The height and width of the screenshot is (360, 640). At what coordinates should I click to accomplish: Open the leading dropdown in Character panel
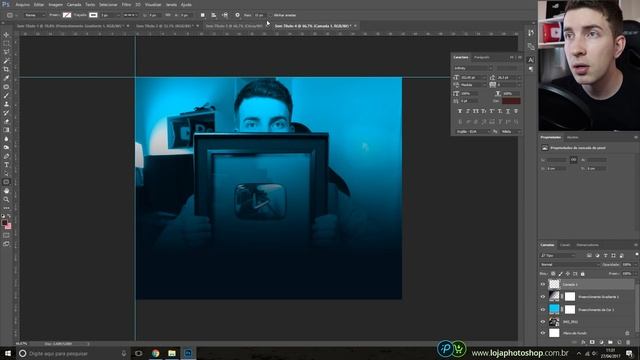click(519, 78)
